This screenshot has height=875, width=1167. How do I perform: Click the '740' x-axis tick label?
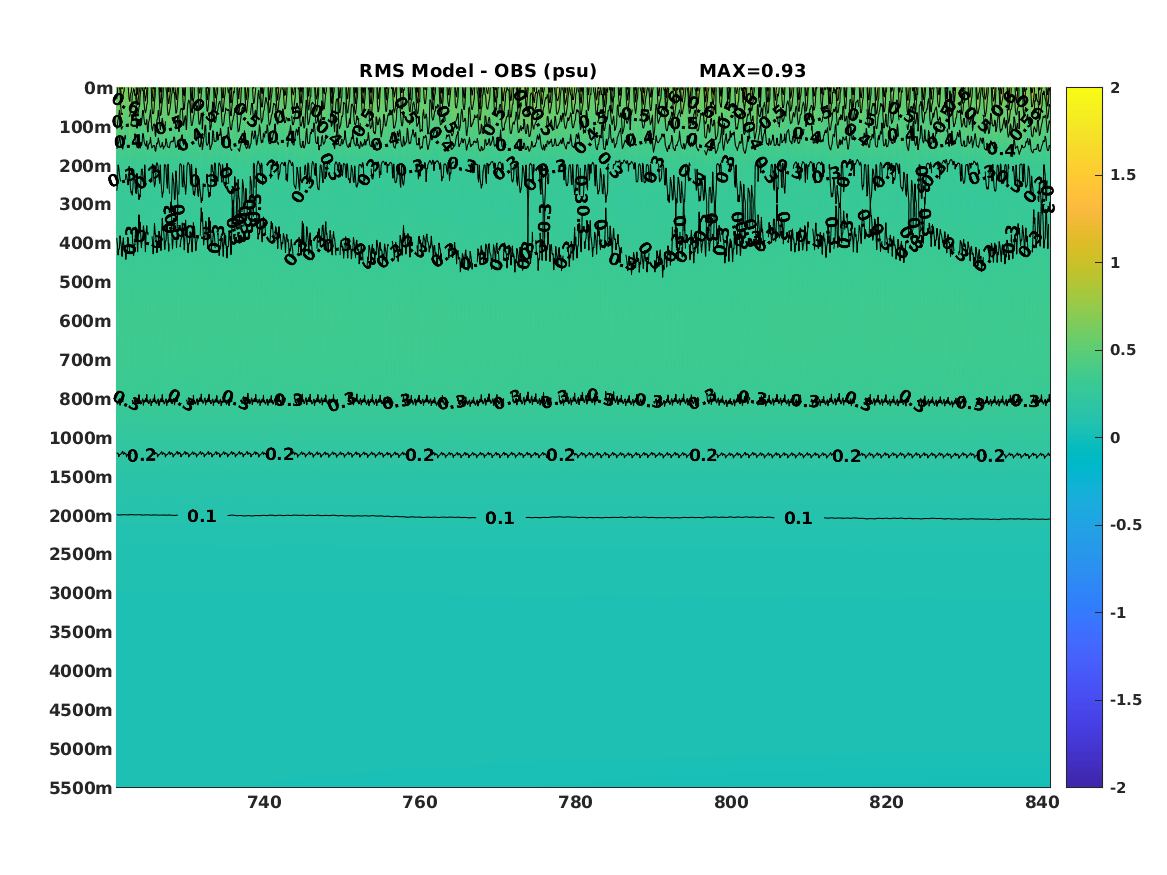click(x=264, y=803)
